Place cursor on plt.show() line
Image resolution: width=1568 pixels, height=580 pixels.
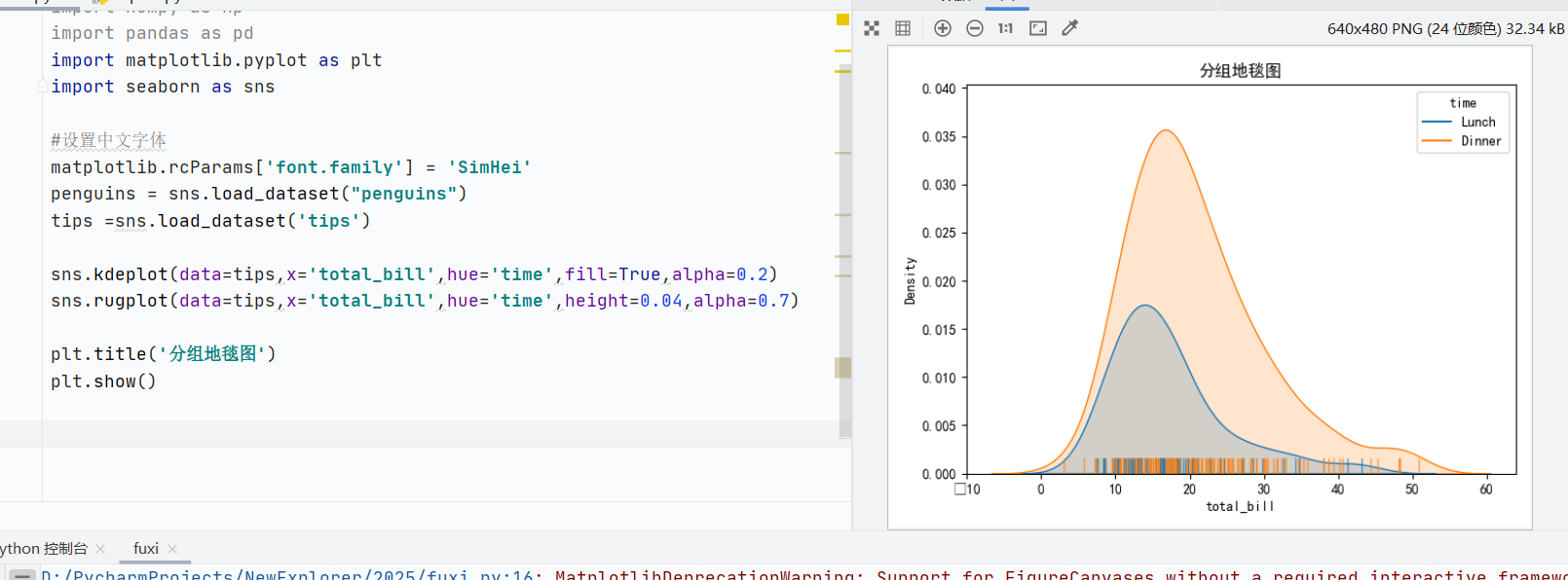point(103,381)
